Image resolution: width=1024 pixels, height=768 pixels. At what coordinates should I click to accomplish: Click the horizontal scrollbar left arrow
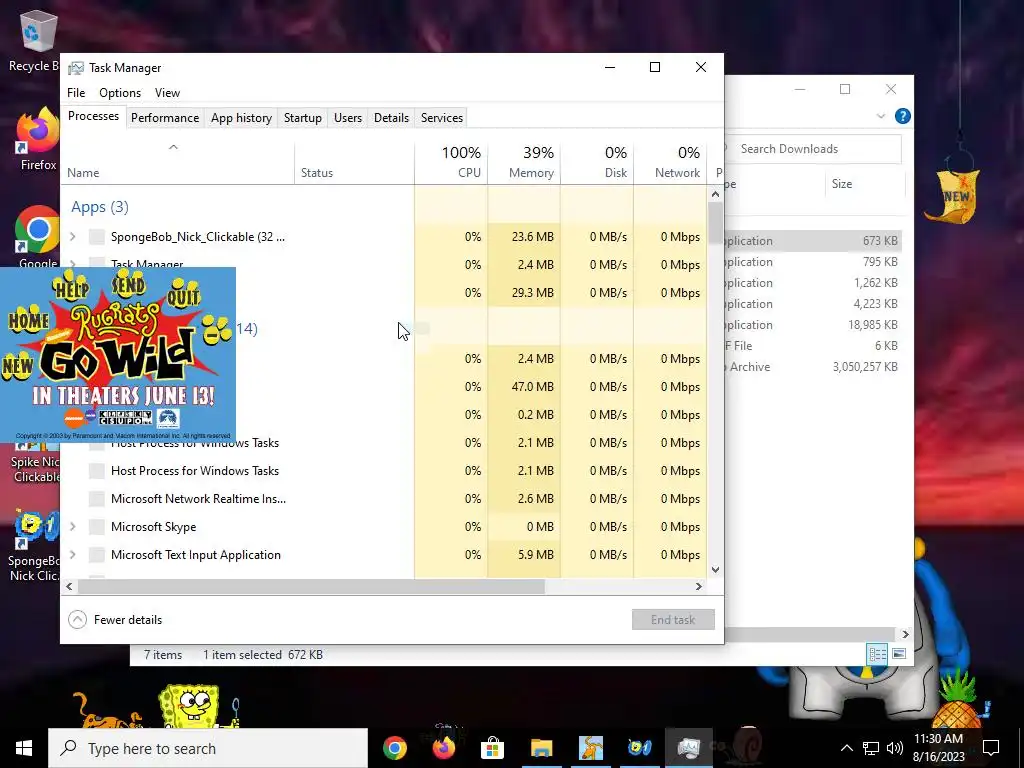(69, 586)
